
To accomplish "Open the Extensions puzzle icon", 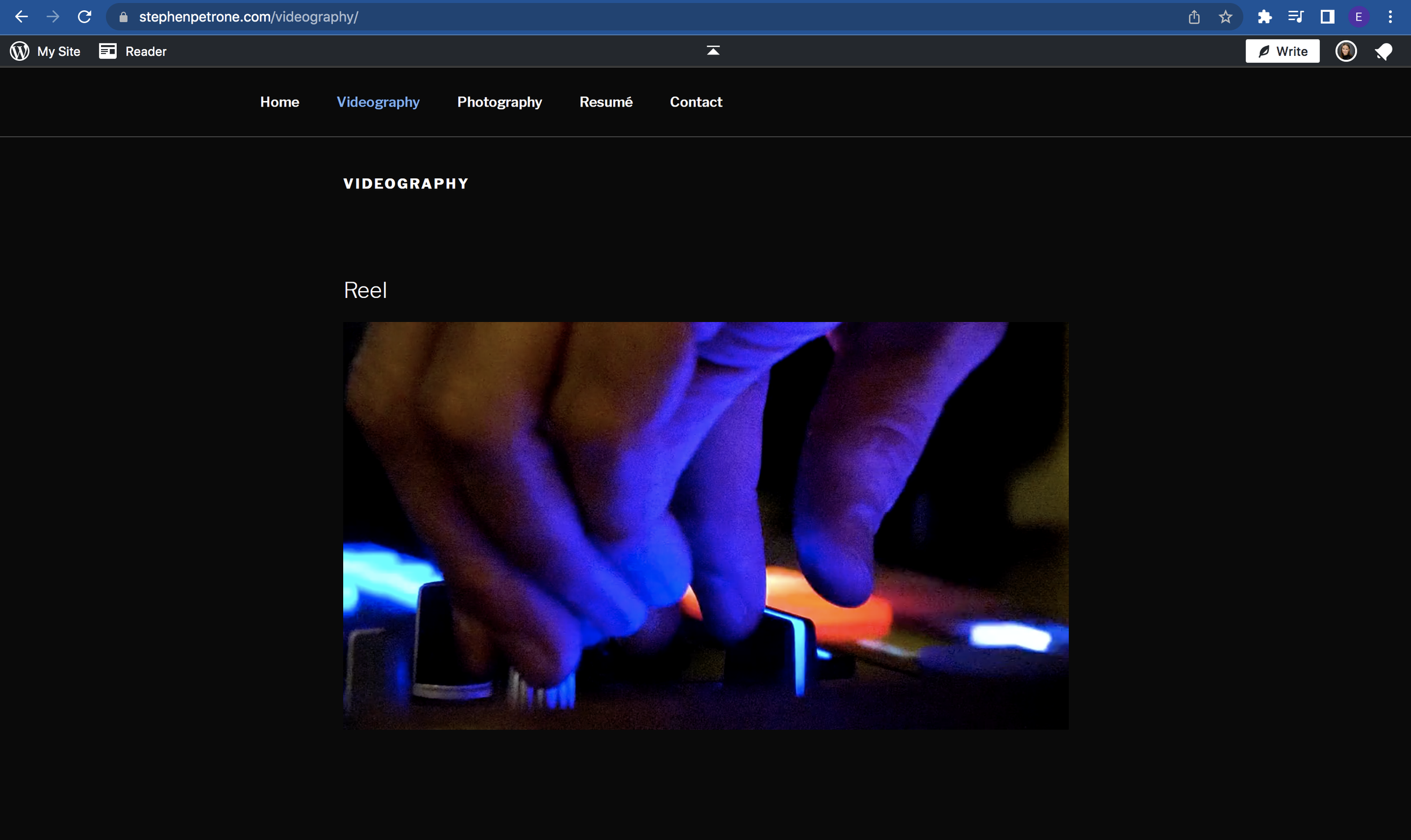I will tap(1264, 17).
